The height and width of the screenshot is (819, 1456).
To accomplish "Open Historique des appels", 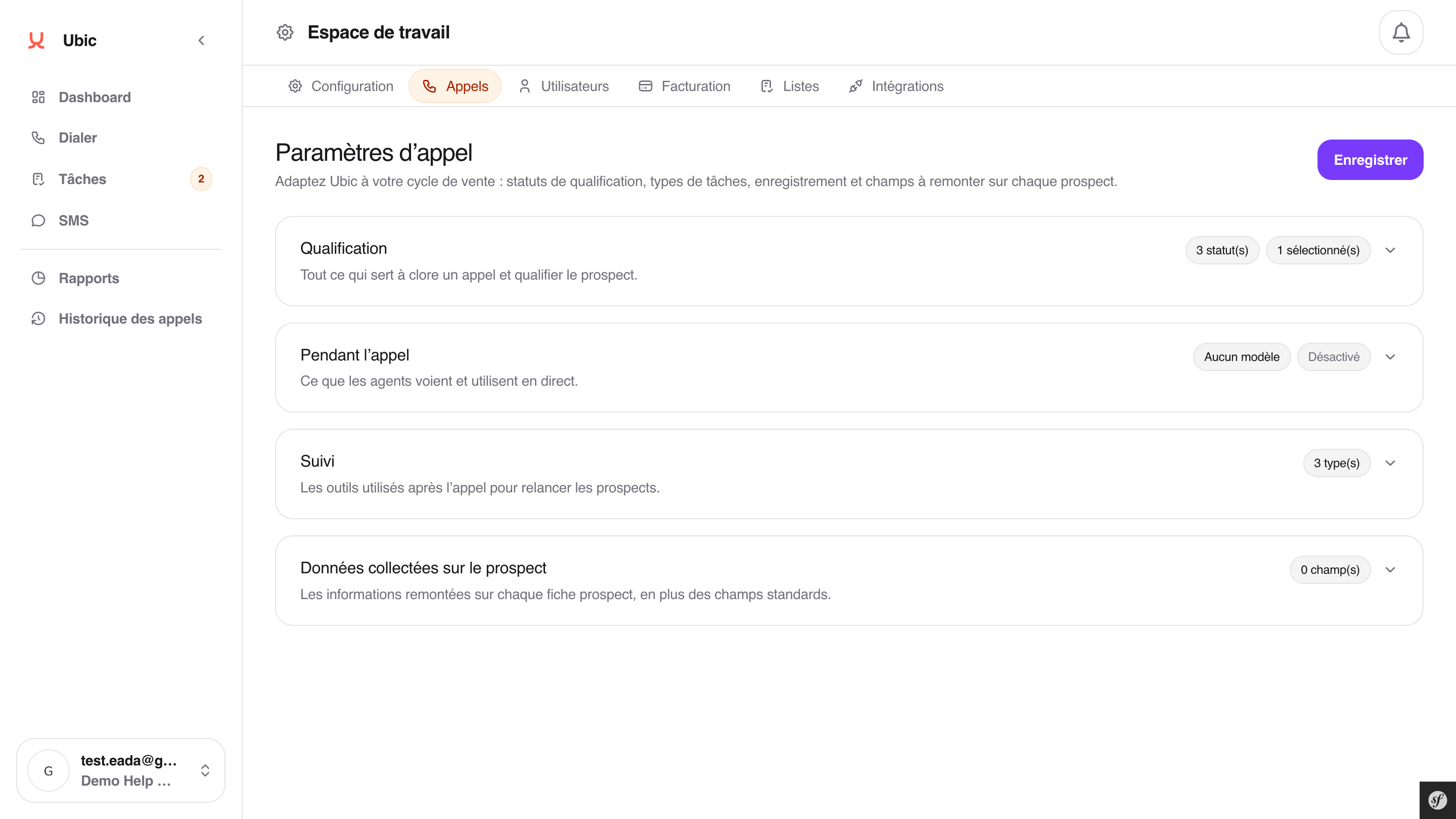I will pos(130,319).
